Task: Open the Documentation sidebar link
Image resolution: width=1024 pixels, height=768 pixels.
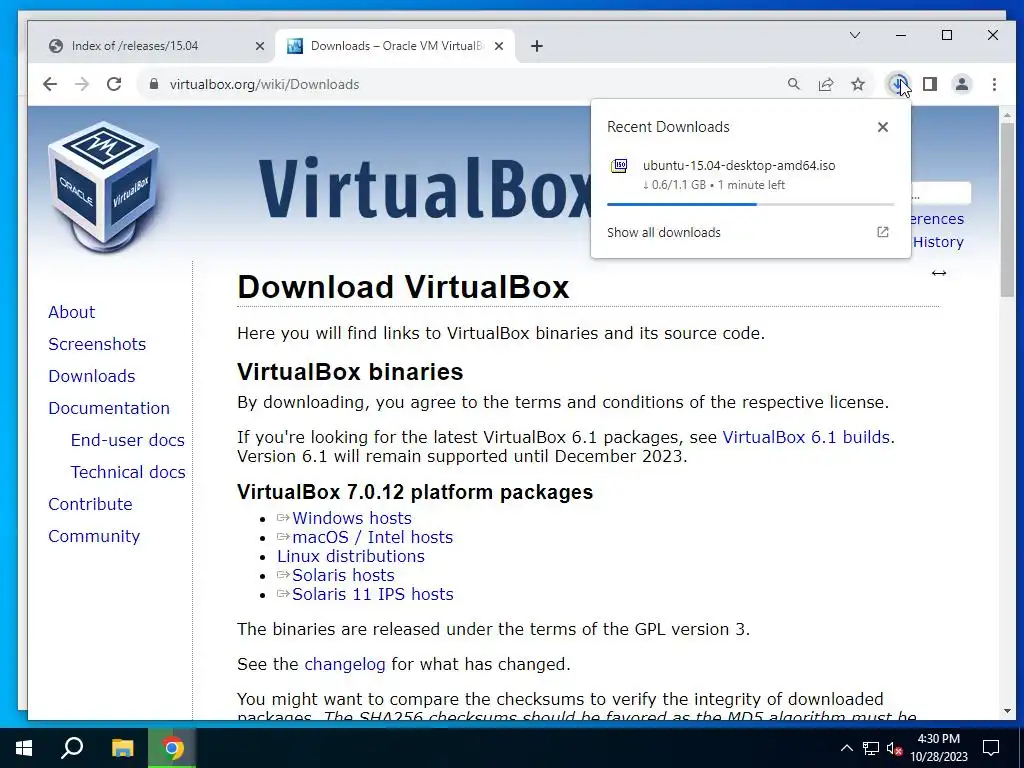Action: point(109,408)
